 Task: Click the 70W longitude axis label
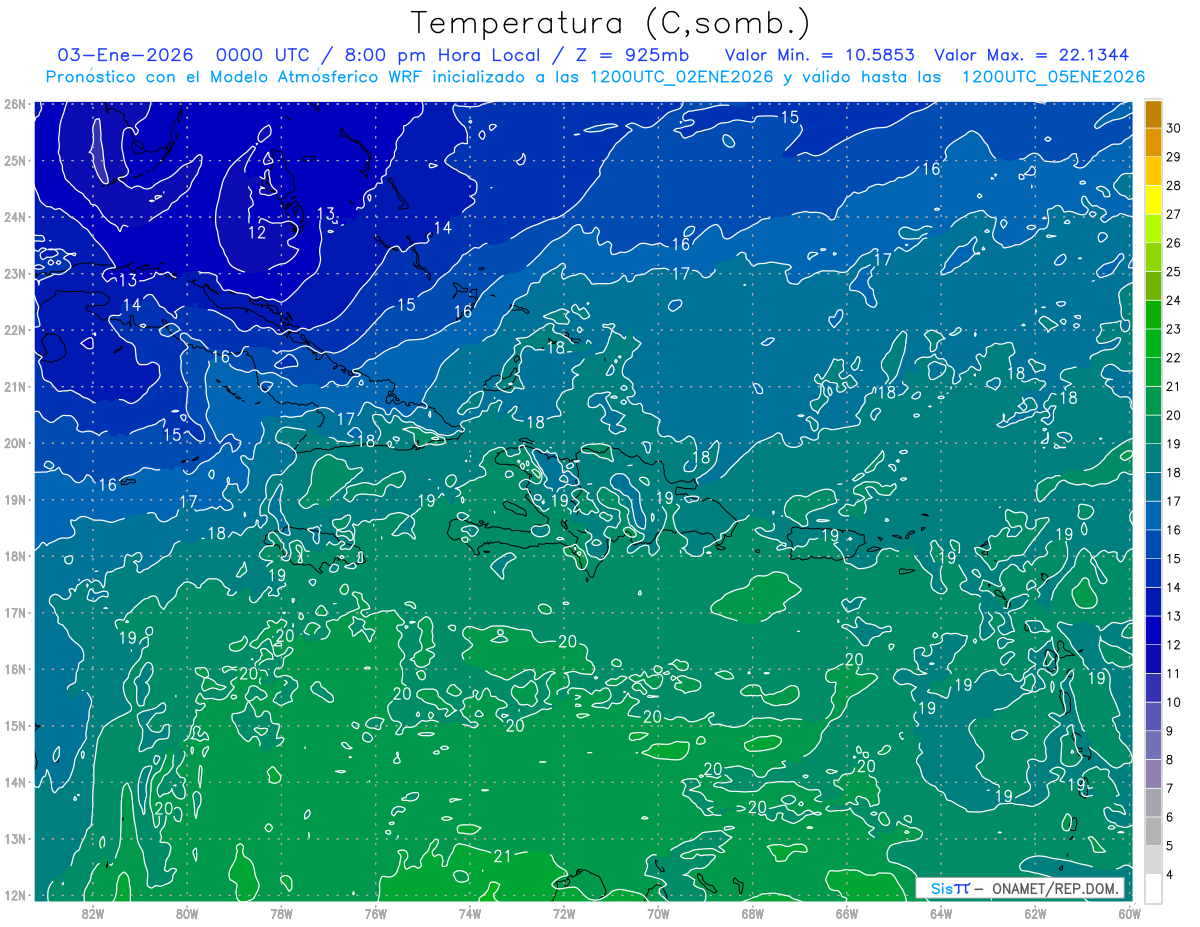[x=658, y=913]
